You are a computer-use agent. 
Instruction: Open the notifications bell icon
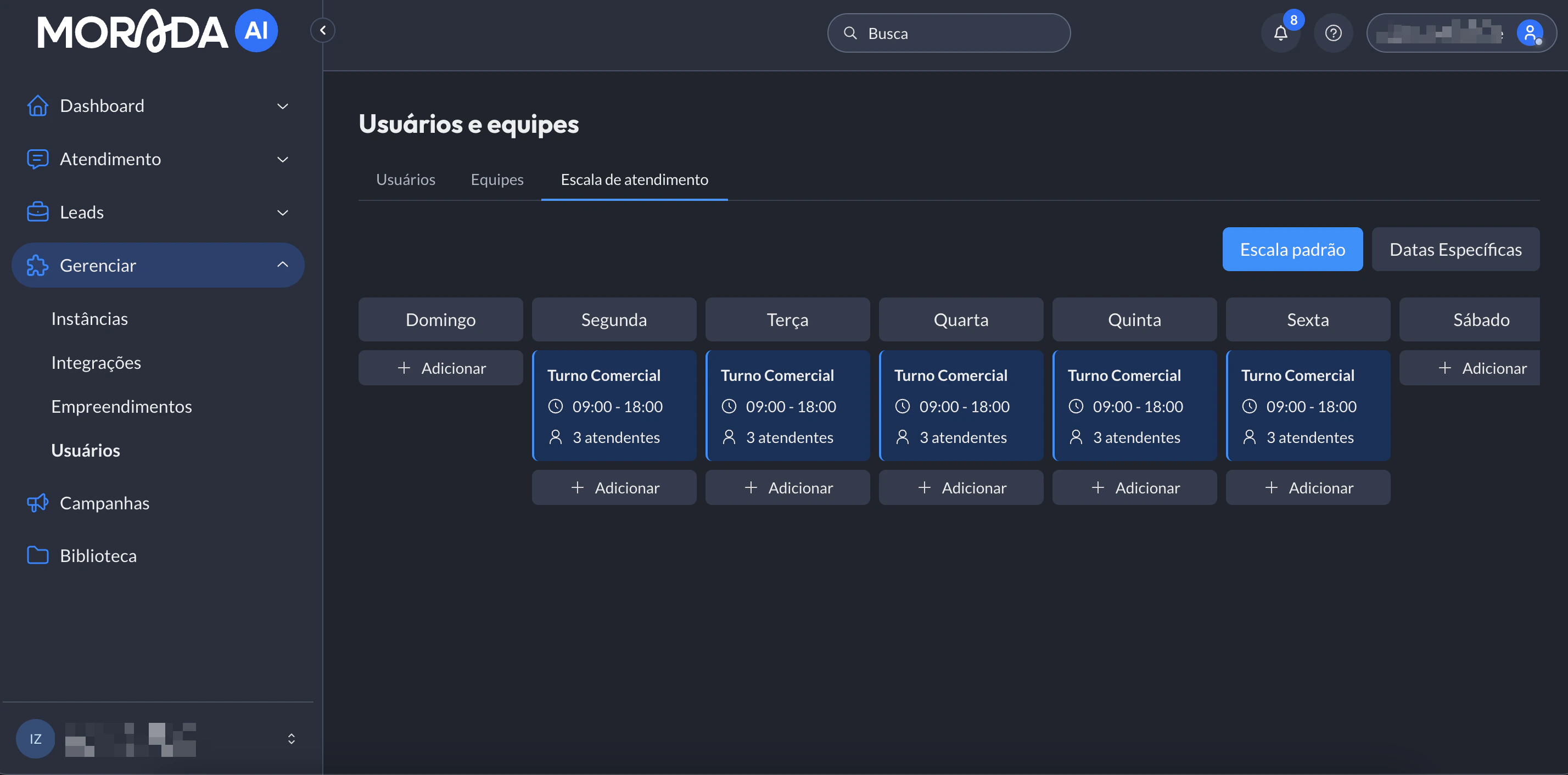tap(1280, 33)
